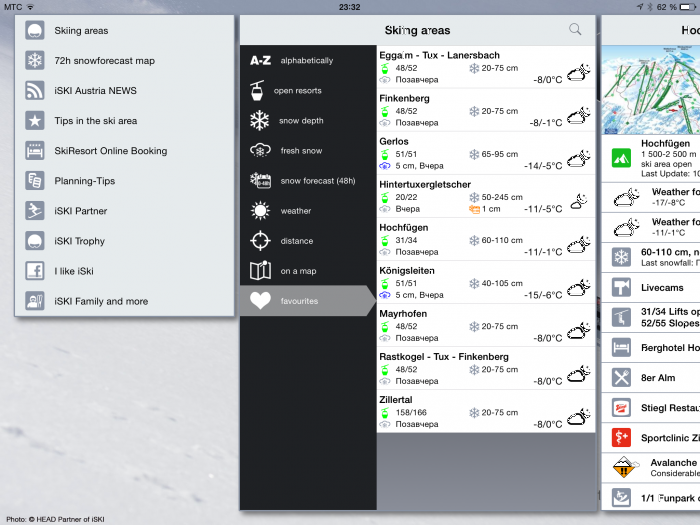Open the 60-110 cm snow info row
700x525 pixels.
coord(651,257)
